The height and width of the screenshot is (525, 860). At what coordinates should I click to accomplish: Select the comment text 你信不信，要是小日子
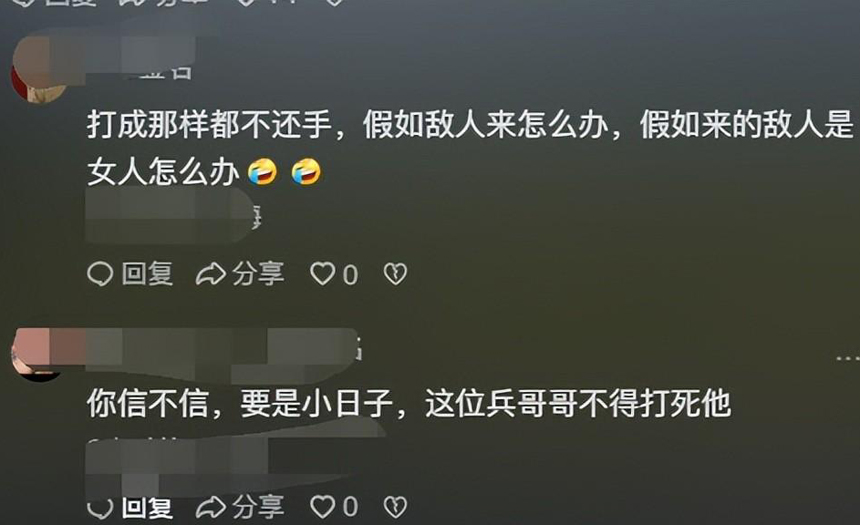pyautogui.click(x=239, y=404)
